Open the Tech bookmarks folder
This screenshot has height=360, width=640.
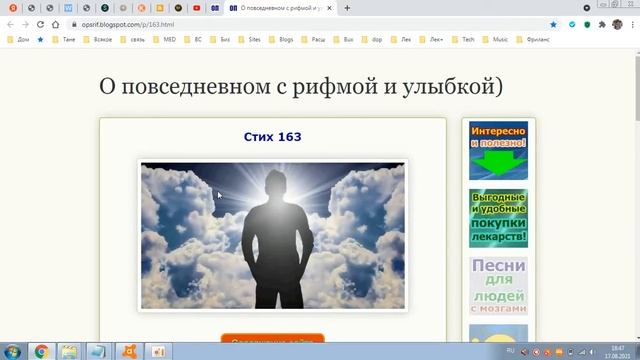(463, 40)
